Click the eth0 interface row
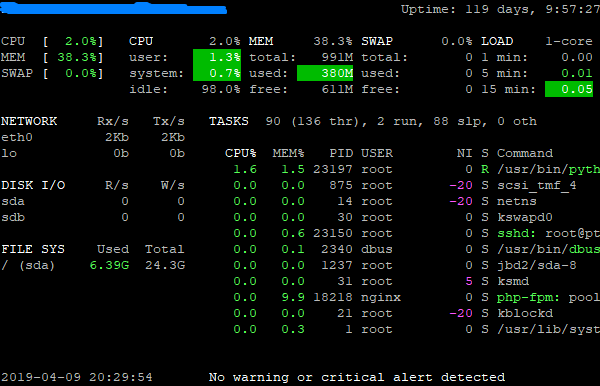The height and width of the screenshot is (386, 600). pos(93,137)
